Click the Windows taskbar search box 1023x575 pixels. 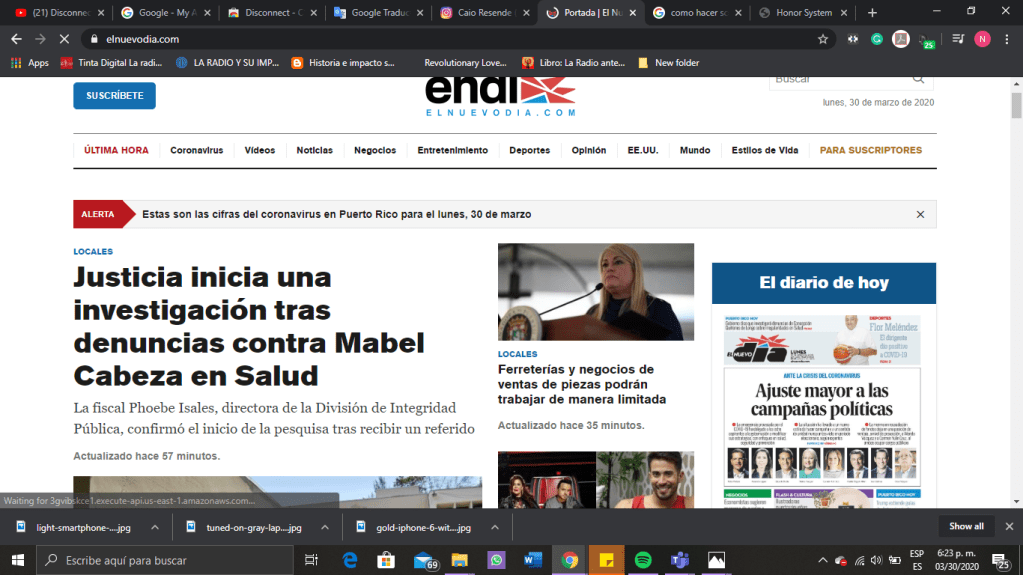tap(170, 560)
